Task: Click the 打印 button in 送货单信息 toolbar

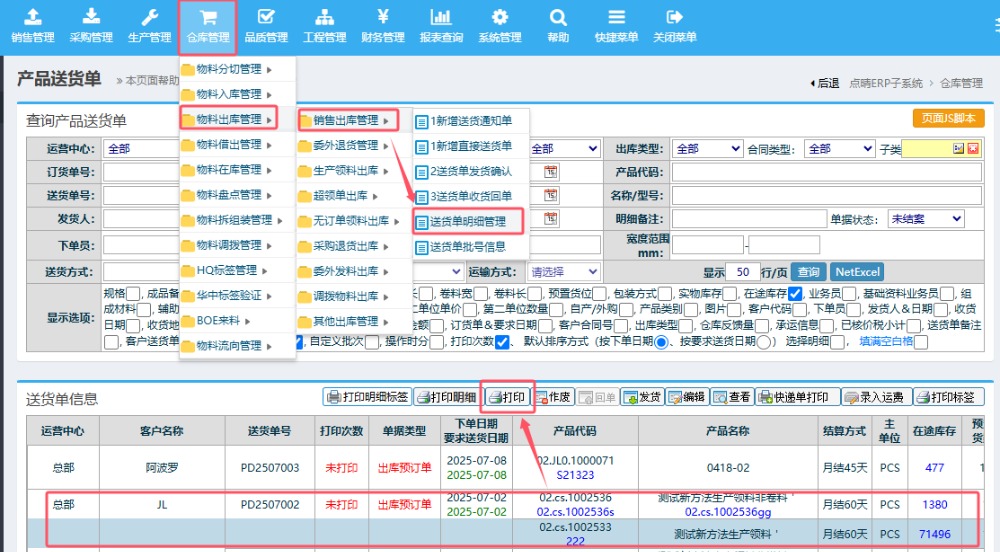Action: (x=507, y=397)
